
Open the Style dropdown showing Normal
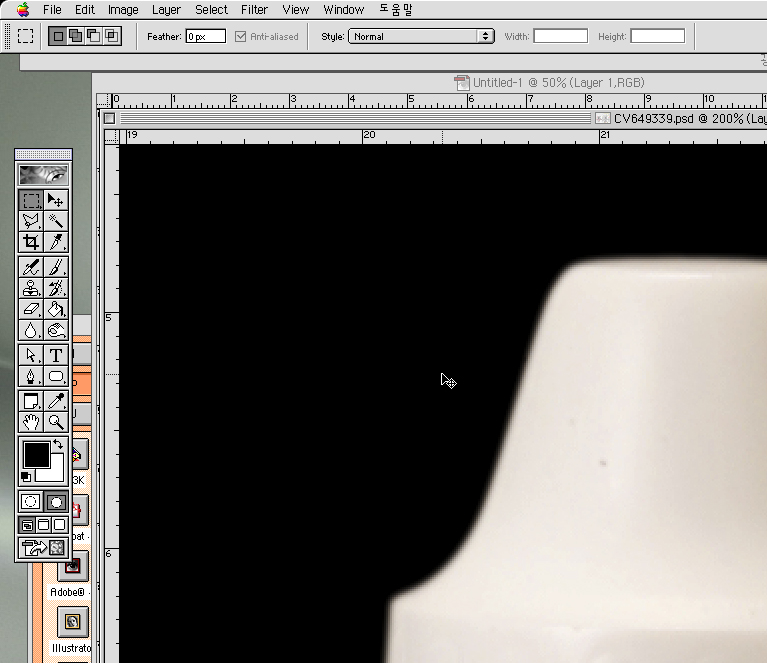[420, 36]
